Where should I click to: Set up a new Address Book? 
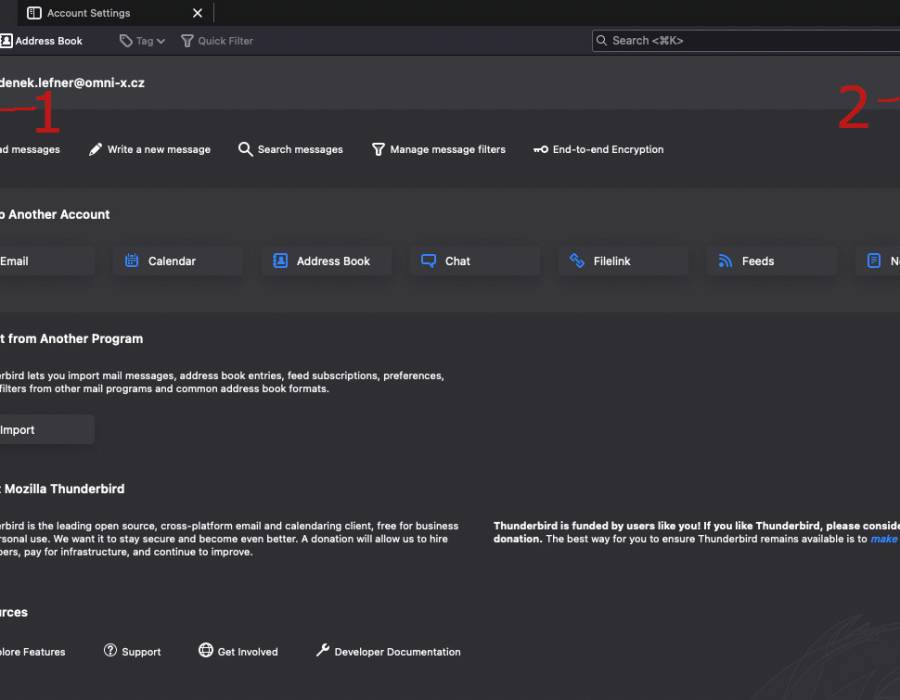[x=326, y=261]
